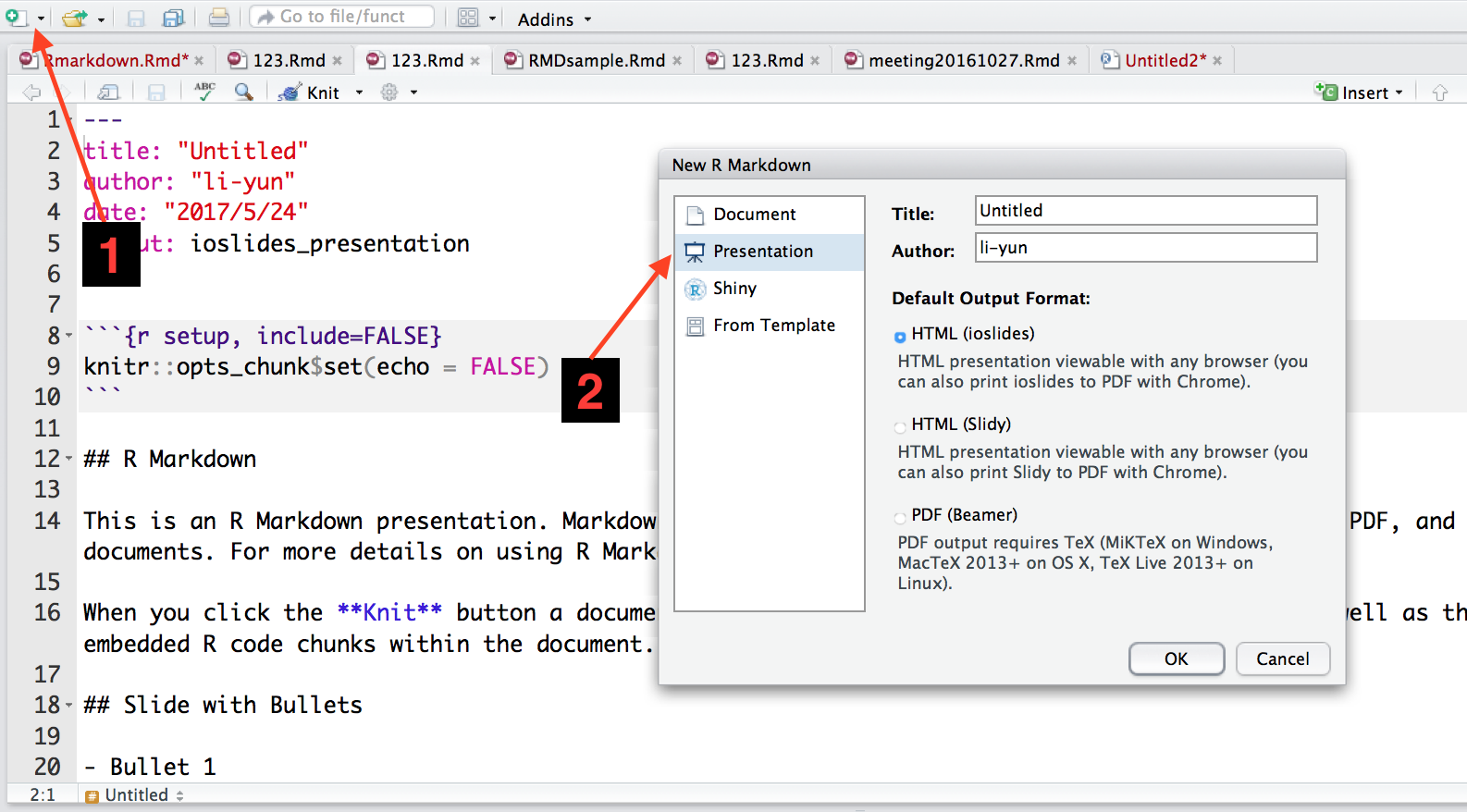Open the New File dropdown arrow
The image size is (1467, 812).
click(x=41, y=18)
